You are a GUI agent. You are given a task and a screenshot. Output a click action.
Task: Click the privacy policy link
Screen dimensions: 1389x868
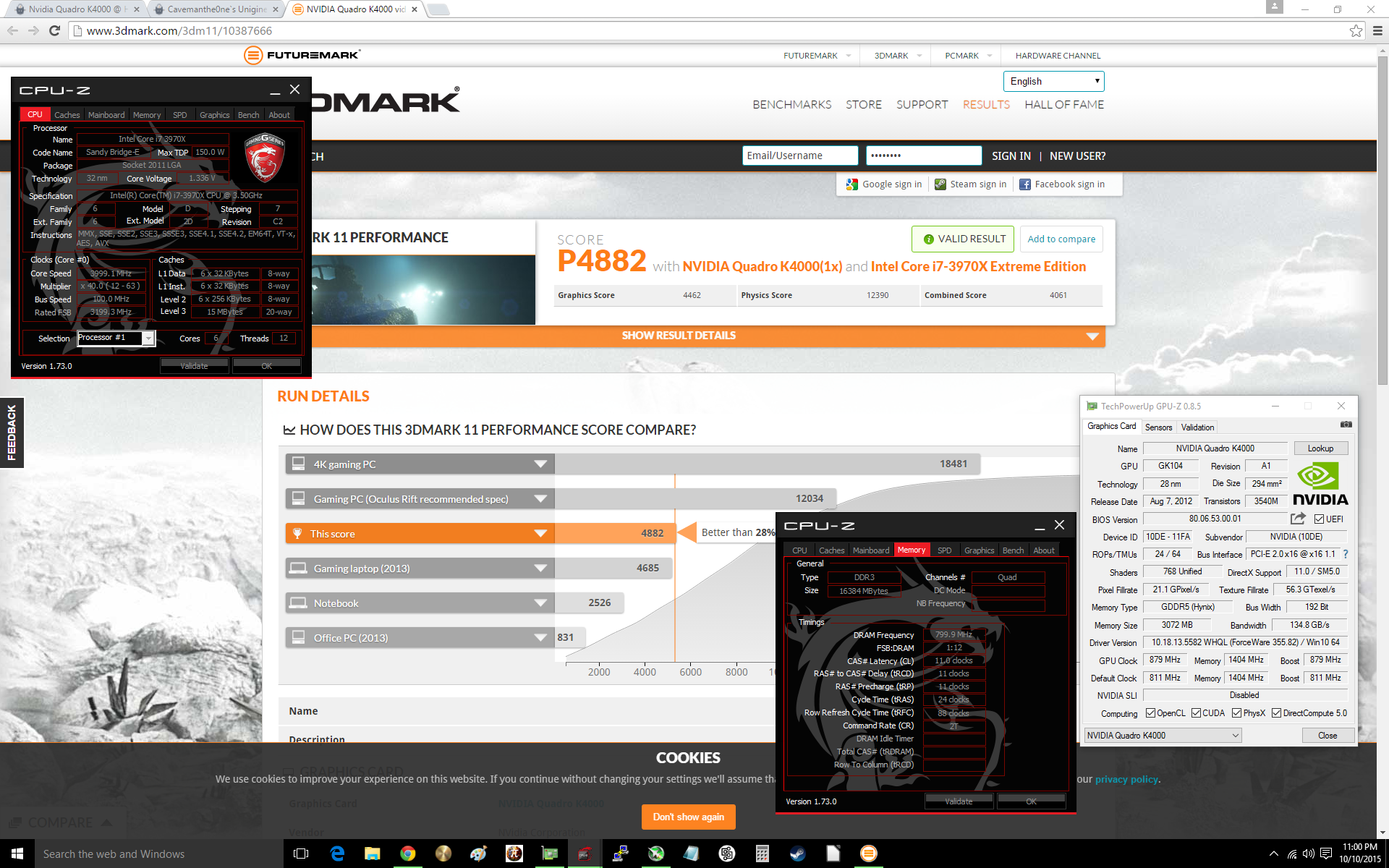click(x=1126, y=779)
